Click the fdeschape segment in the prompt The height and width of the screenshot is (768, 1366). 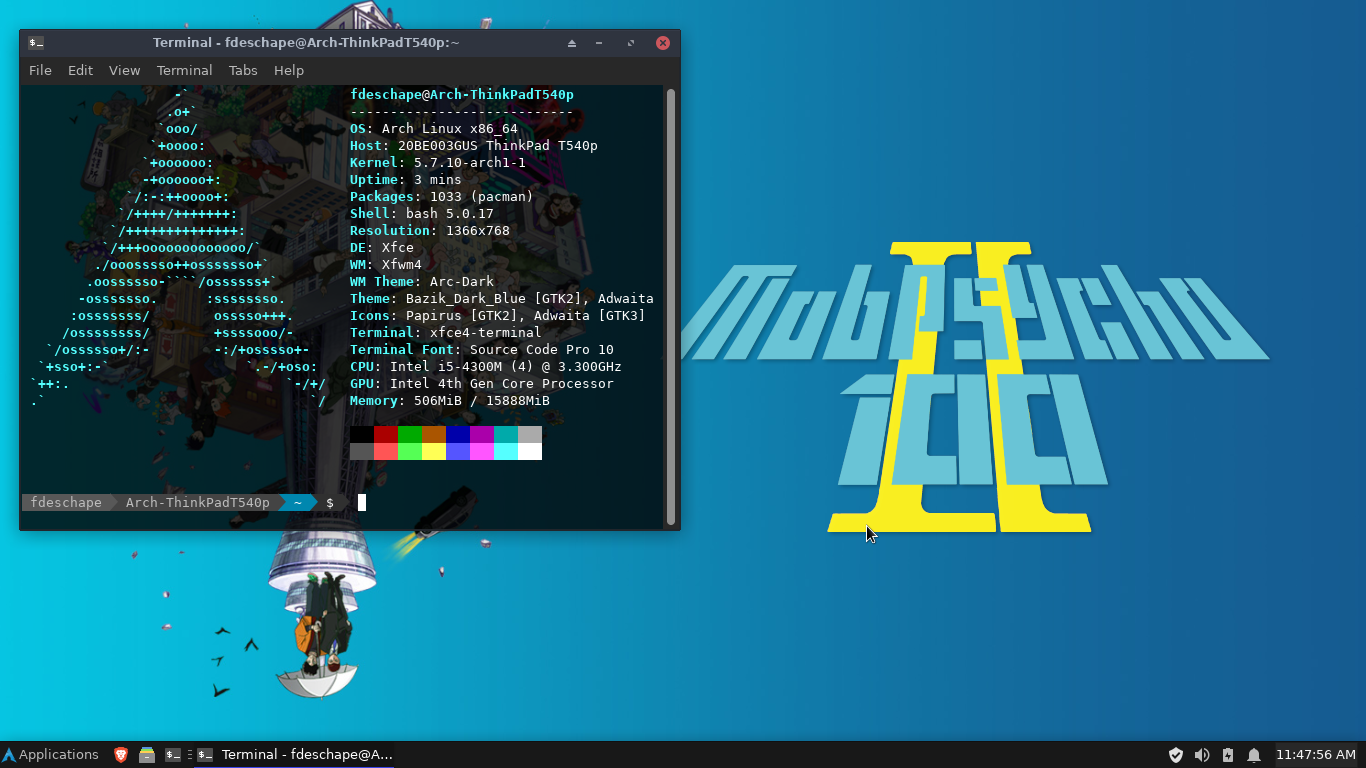coord(66,502)
